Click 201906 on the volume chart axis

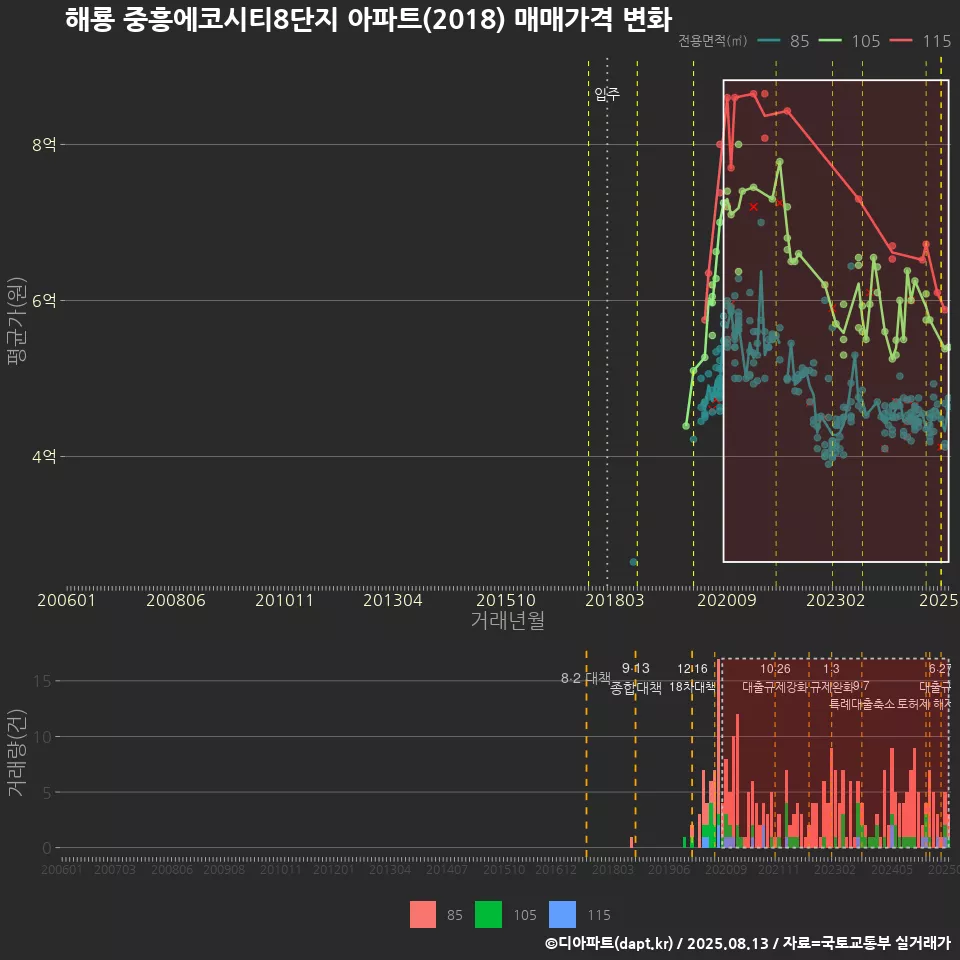tap(669, 869)
